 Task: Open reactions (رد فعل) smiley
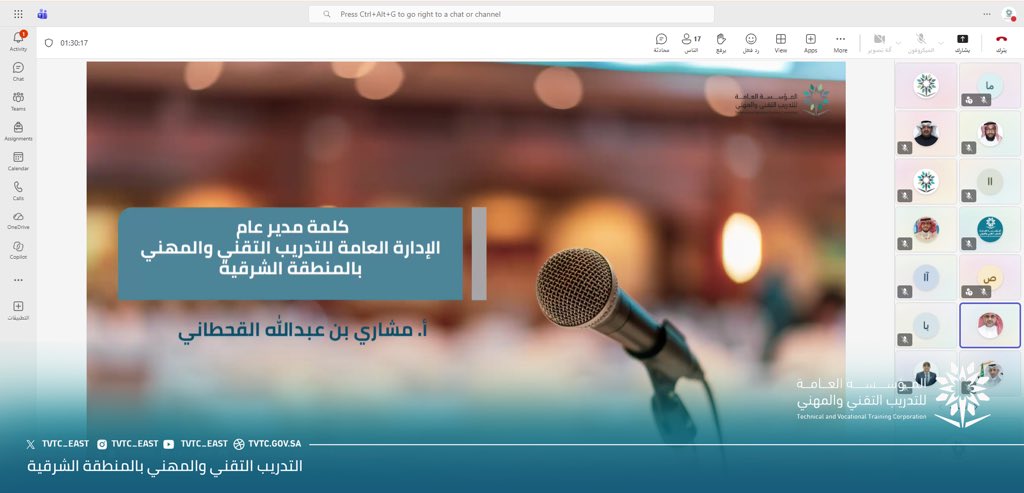(x=751, y=43)
